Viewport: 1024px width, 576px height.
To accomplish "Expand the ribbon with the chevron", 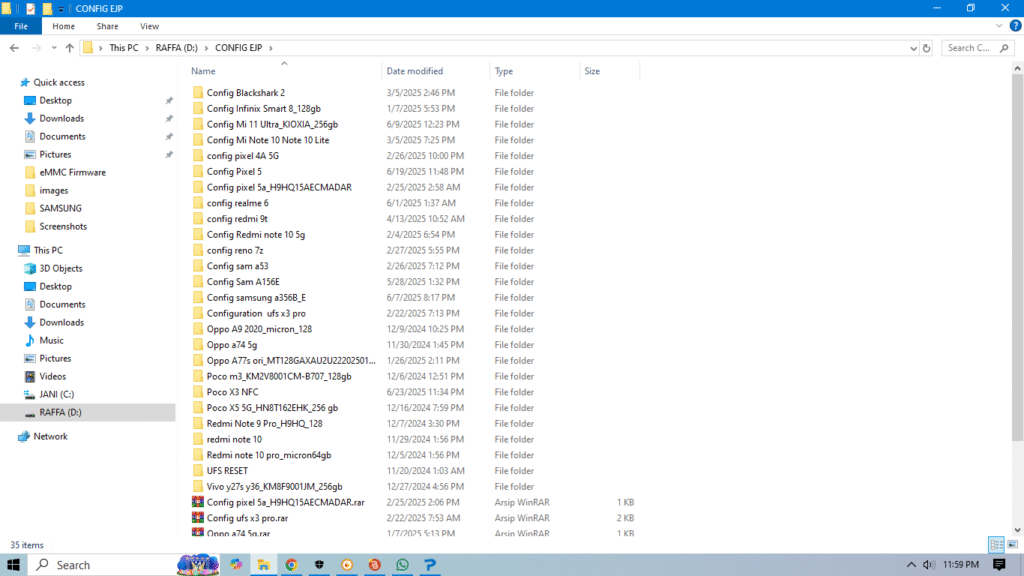I will [999, 26].
